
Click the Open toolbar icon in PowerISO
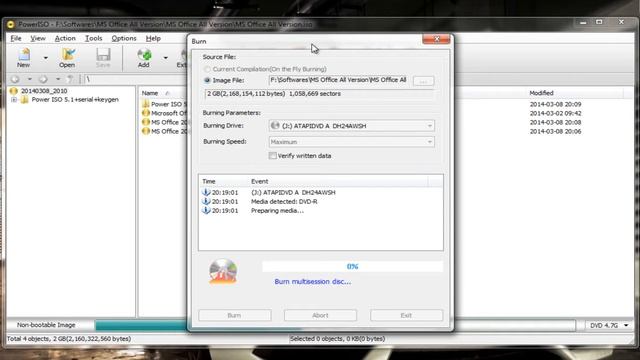click(67, 58)
